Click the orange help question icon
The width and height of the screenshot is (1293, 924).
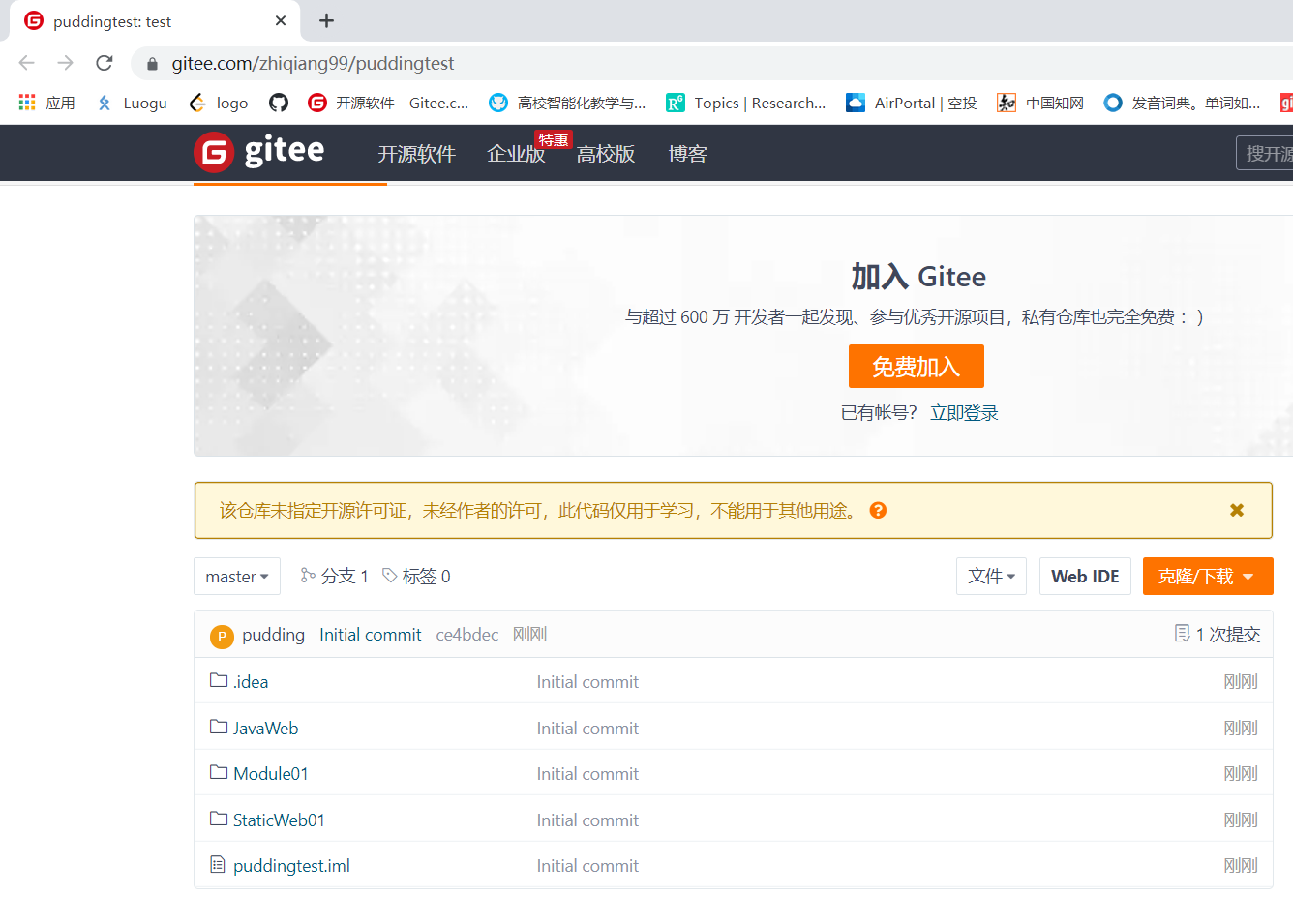pos(878,510)
